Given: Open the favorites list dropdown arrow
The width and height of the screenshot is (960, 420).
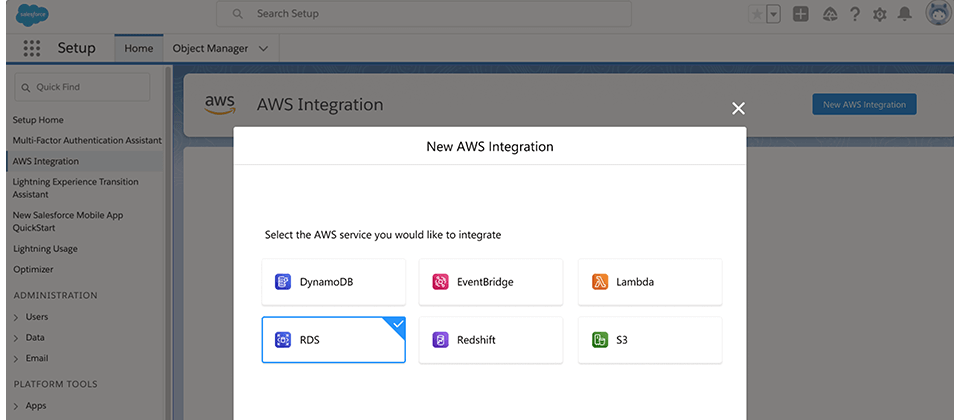Looking at the screenshot, I should coord(773,14).
